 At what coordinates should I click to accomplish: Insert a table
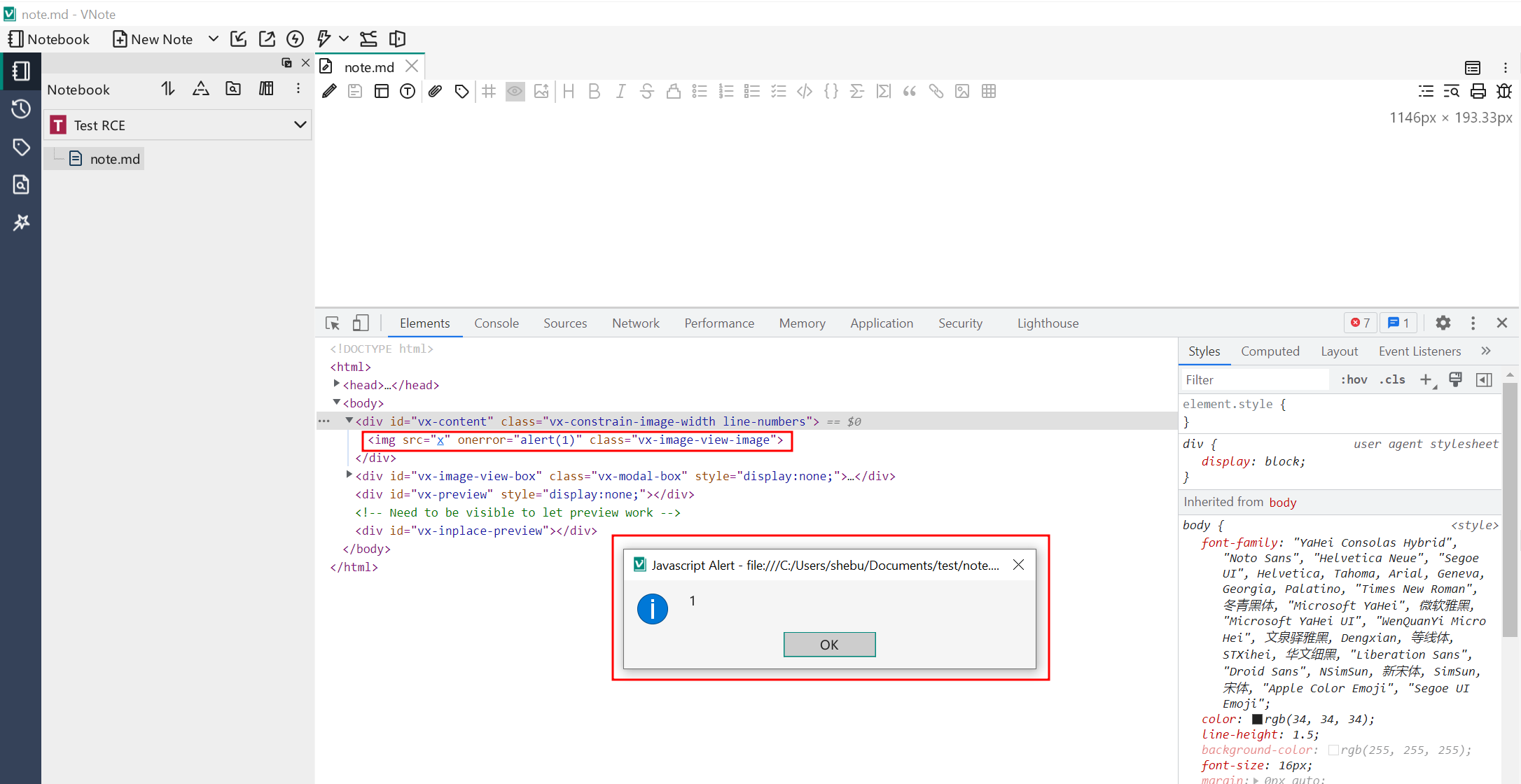point(989,91)
